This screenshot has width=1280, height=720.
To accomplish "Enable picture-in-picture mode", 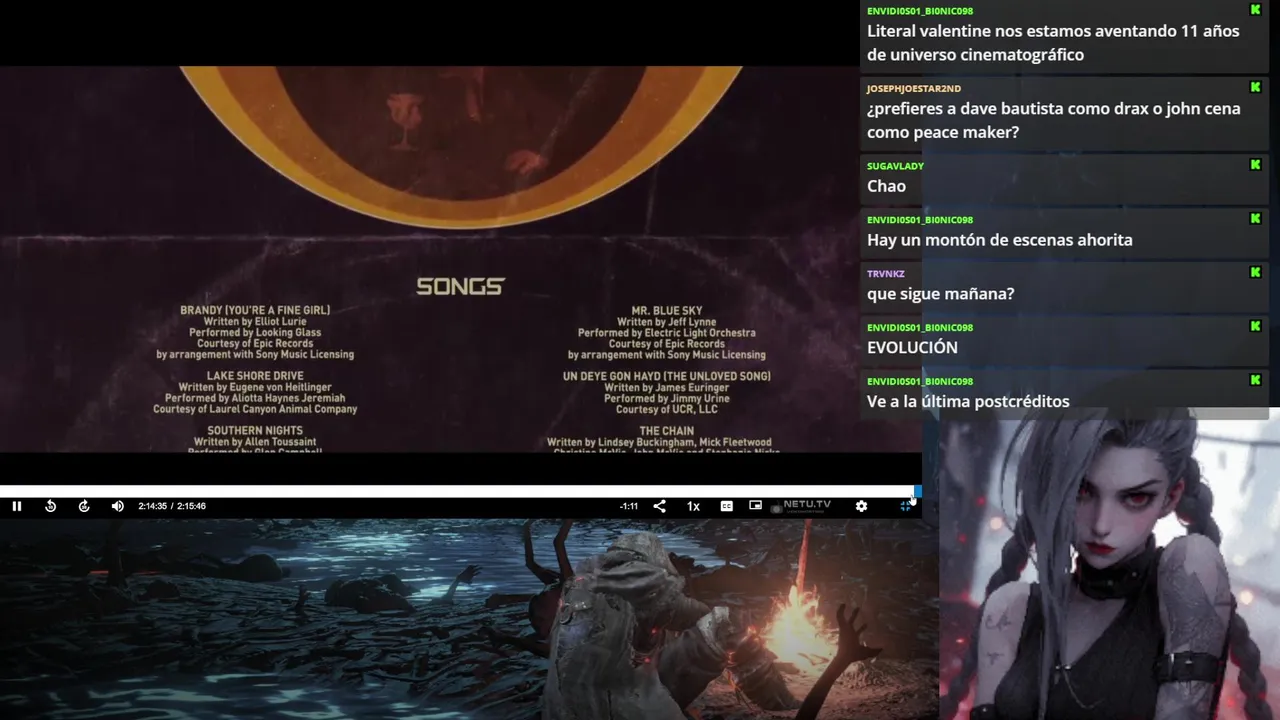I will [x=755, y=506].
